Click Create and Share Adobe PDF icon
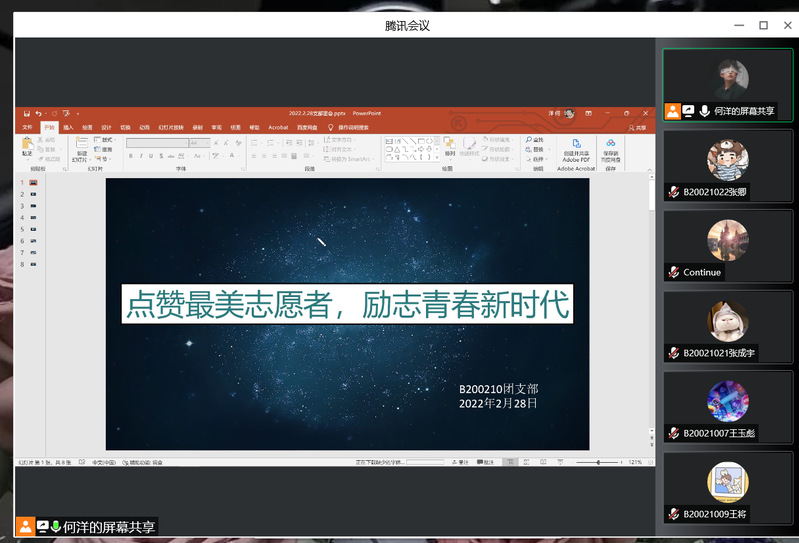The image size is (799, 543). pyautogui.click(x=576, y=147)
